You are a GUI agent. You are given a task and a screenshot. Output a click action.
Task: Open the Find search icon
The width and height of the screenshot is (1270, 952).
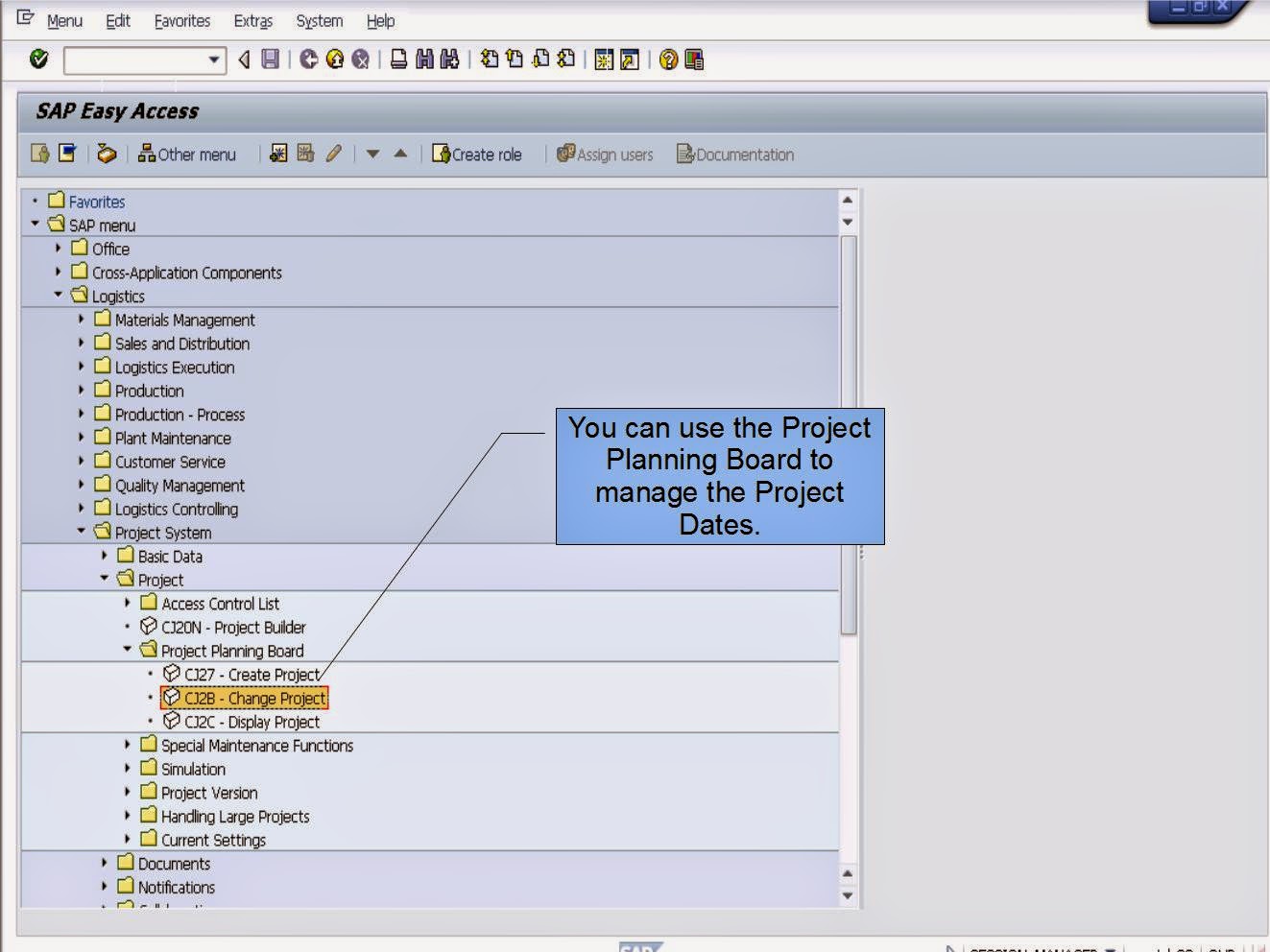pyautogui.click(x=423, y=59)
